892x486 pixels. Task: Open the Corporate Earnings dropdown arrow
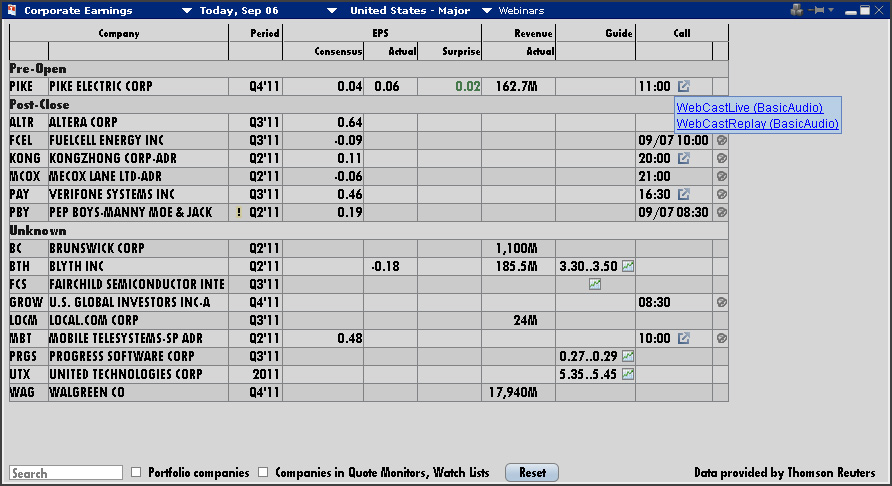[187, 10]
